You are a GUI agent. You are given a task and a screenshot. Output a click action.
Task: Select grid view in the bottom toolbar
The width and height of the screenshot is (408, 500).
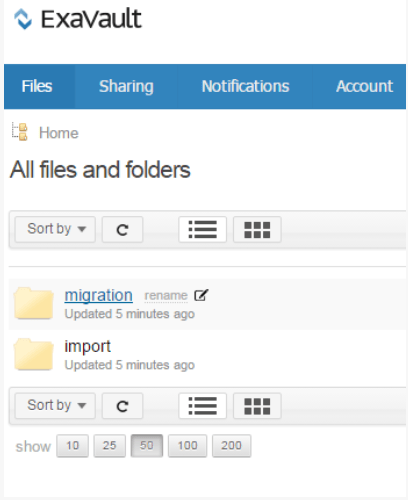click(x=257, y=406)
